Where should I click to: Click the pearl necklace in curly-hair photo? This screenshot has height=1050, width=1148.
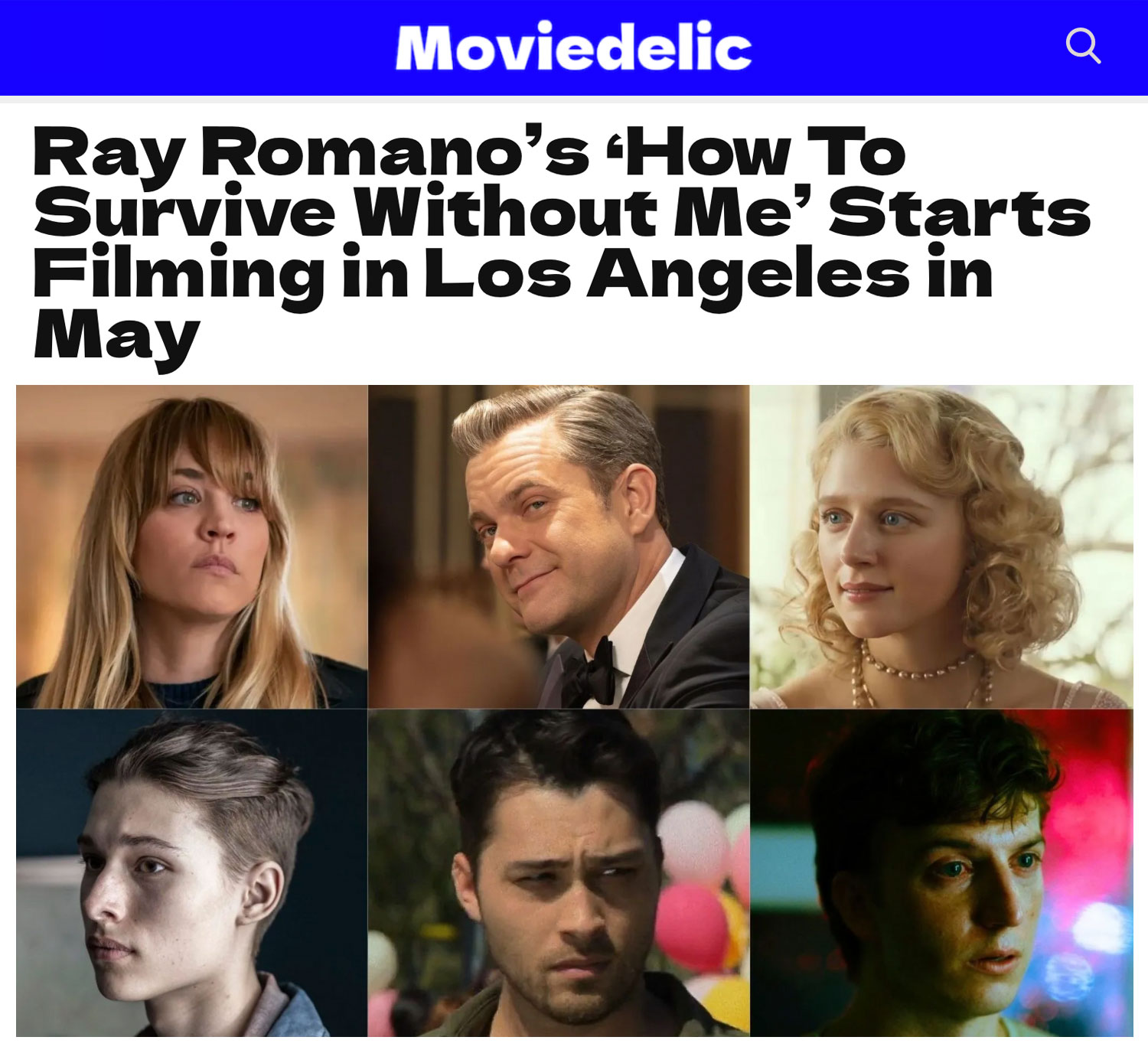(918, 670)
